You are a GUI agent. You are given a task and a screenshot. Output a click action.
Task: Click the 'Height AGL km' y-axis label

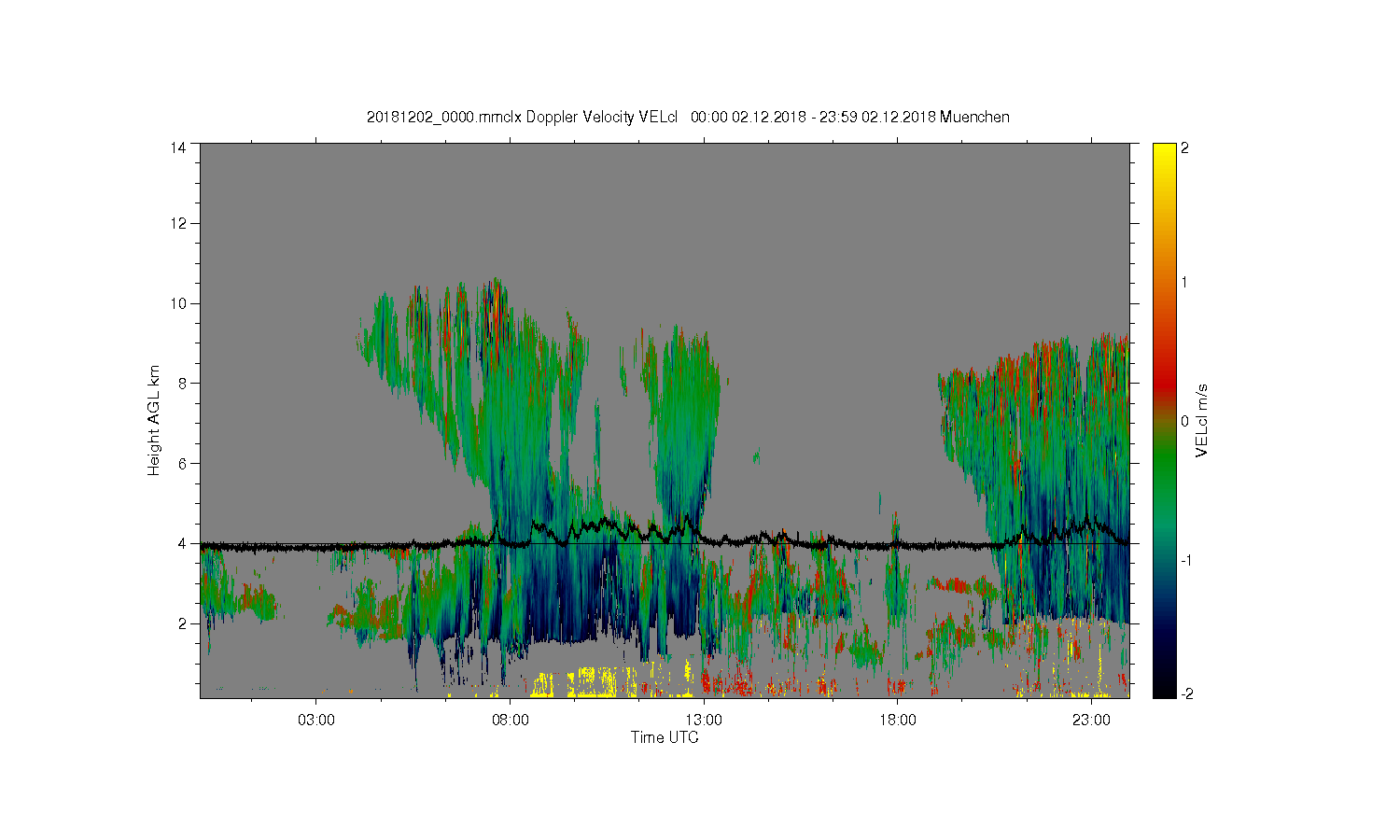154,420
